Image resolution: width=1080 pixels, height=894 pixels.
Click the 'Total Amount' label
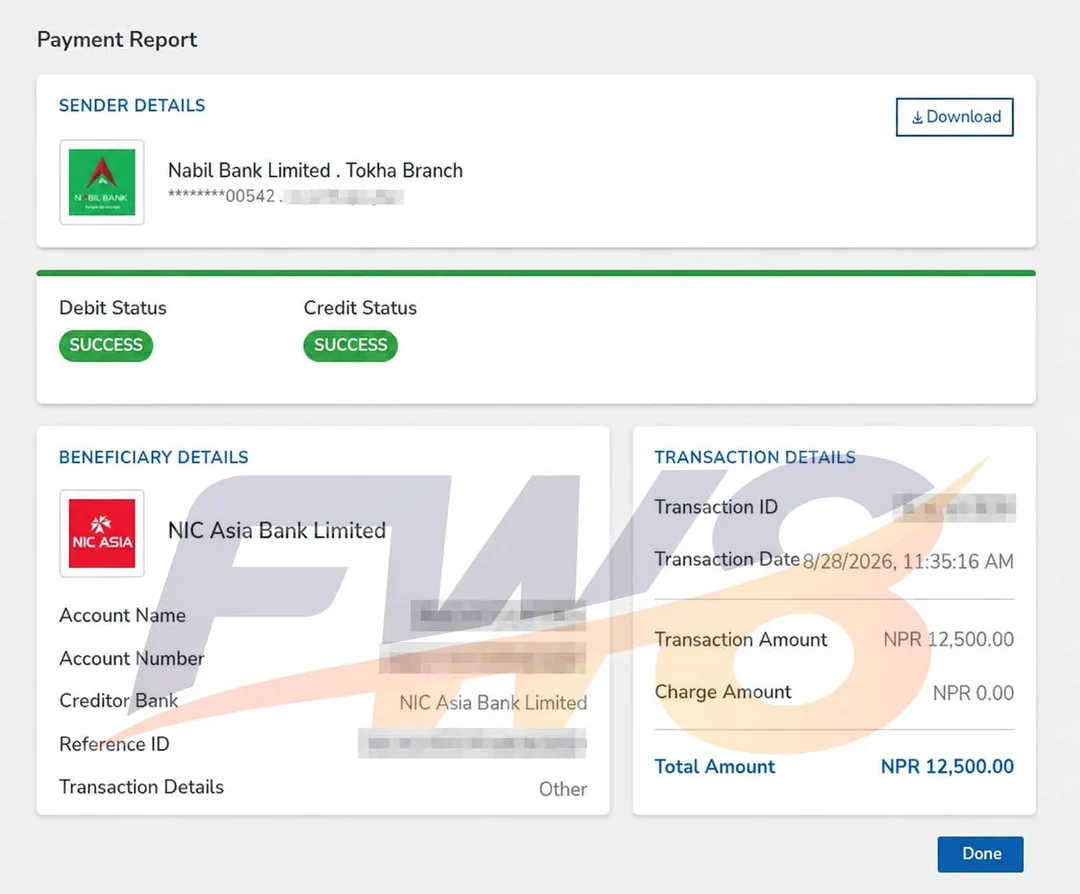pos(715,767)
